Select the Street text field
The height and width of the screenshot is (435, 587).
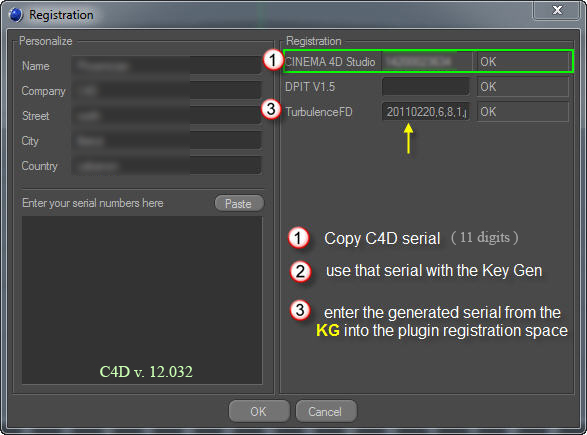click(x=166, y=116)
